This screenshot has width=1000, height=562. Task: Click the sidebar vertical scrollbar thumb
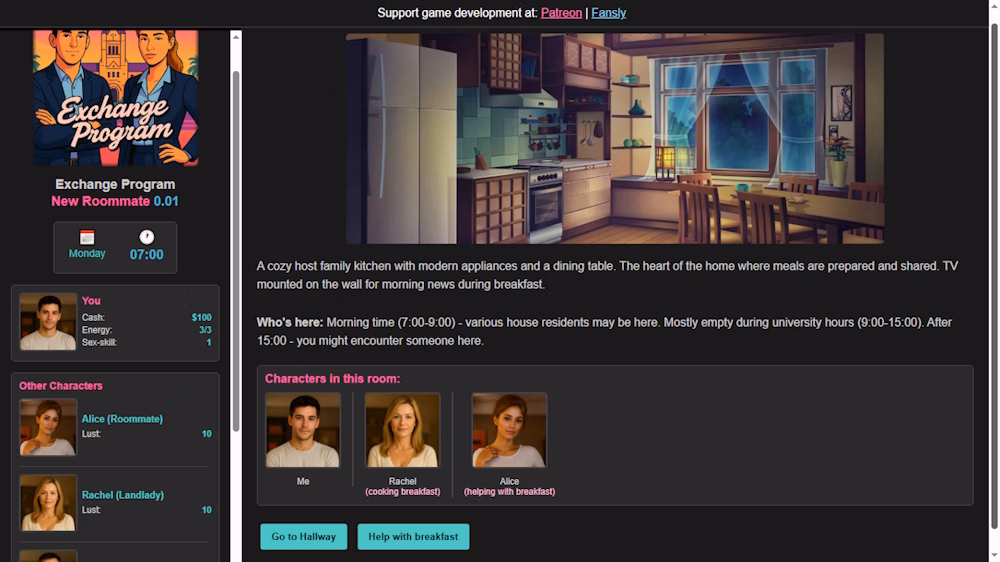point(236,250)
